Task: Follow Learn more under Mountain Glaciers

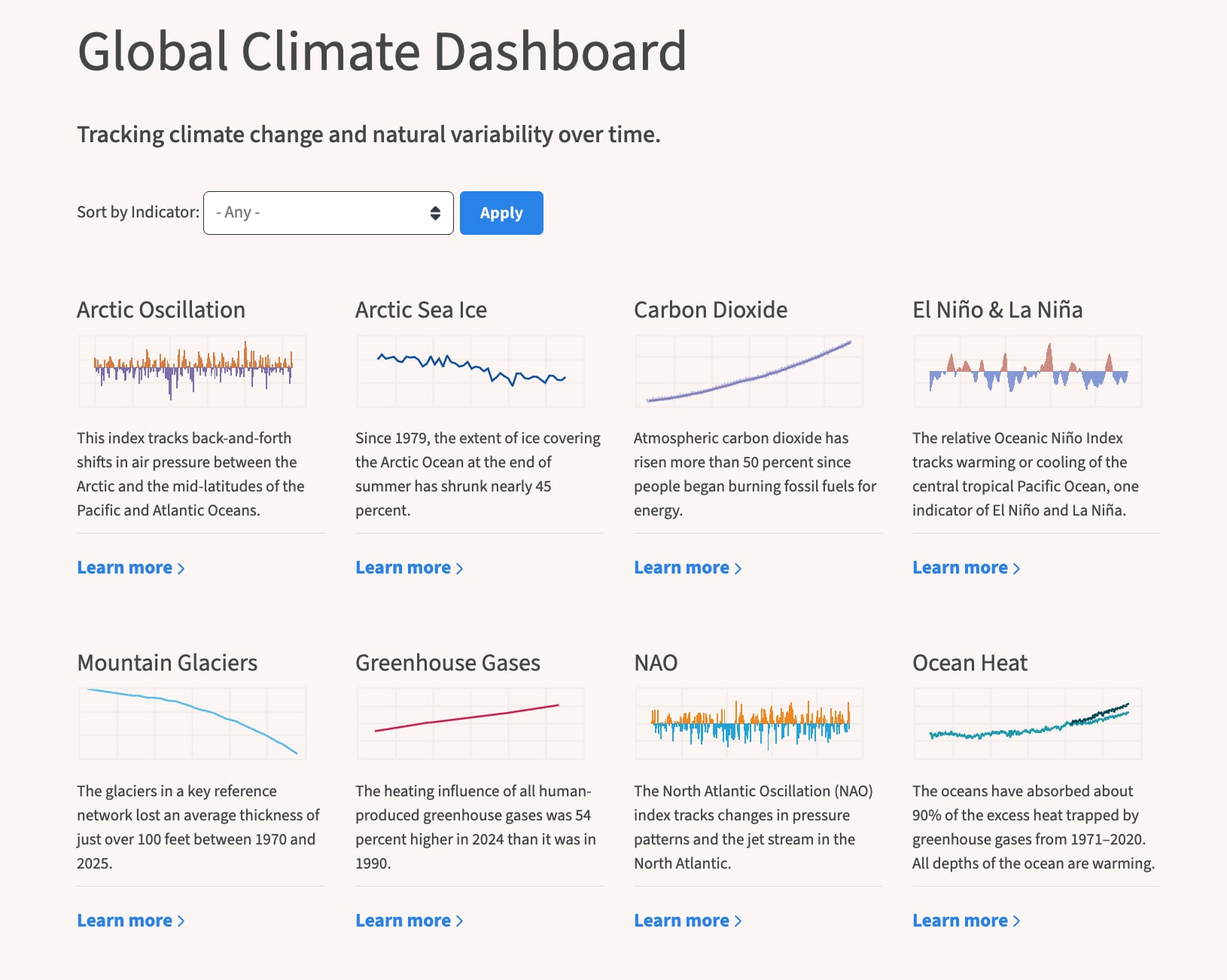Action: click(131, 921)
